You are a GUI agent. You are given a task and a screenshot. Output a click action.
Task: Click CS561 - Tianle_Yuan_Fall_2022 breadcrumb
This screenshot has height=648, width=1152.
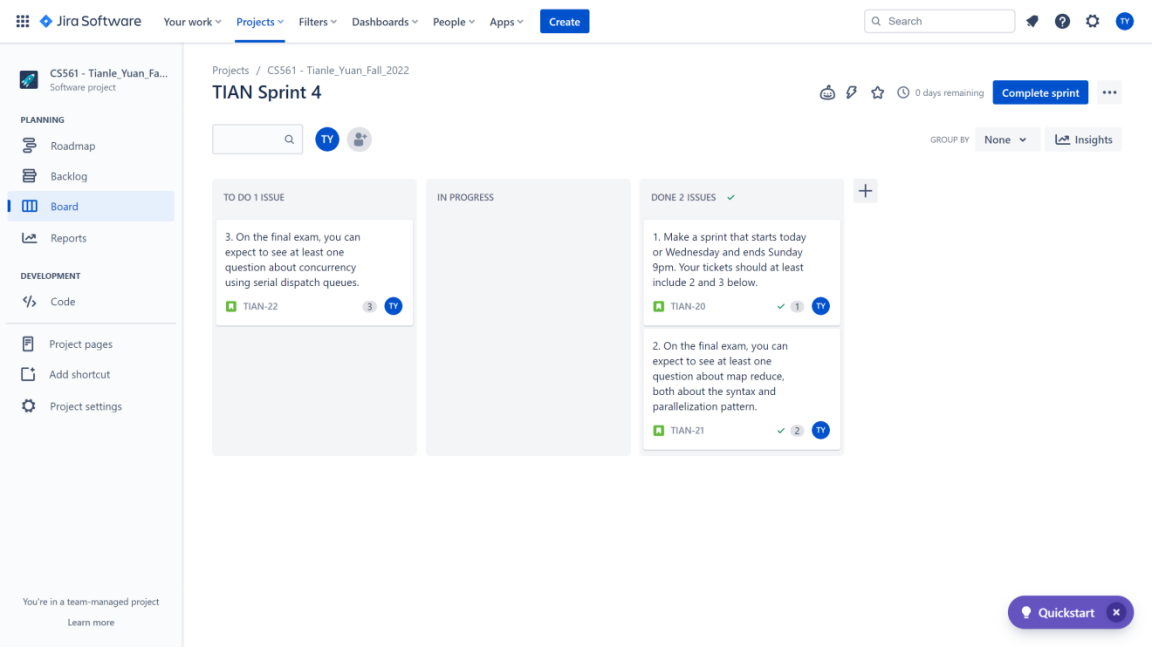(338, 71)
